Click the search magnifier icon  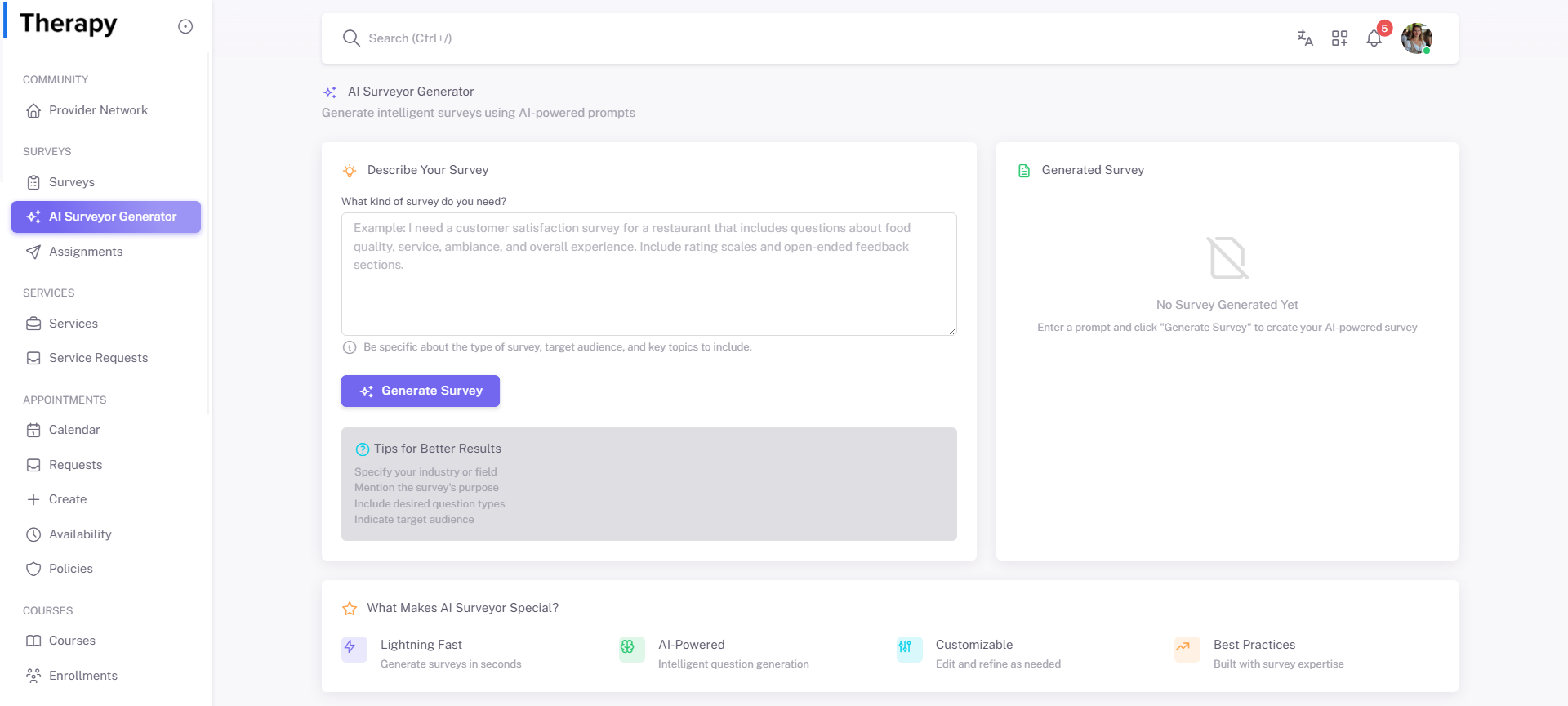click(x=351, y=38)
